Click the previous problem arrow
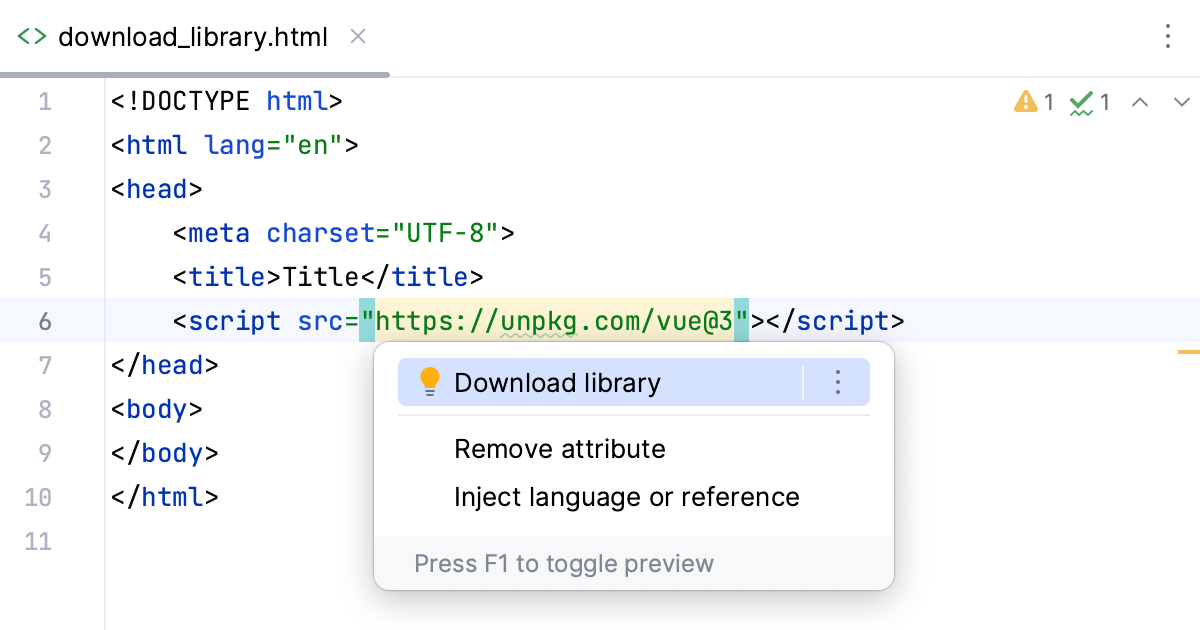 click(x=1140, y=101)
